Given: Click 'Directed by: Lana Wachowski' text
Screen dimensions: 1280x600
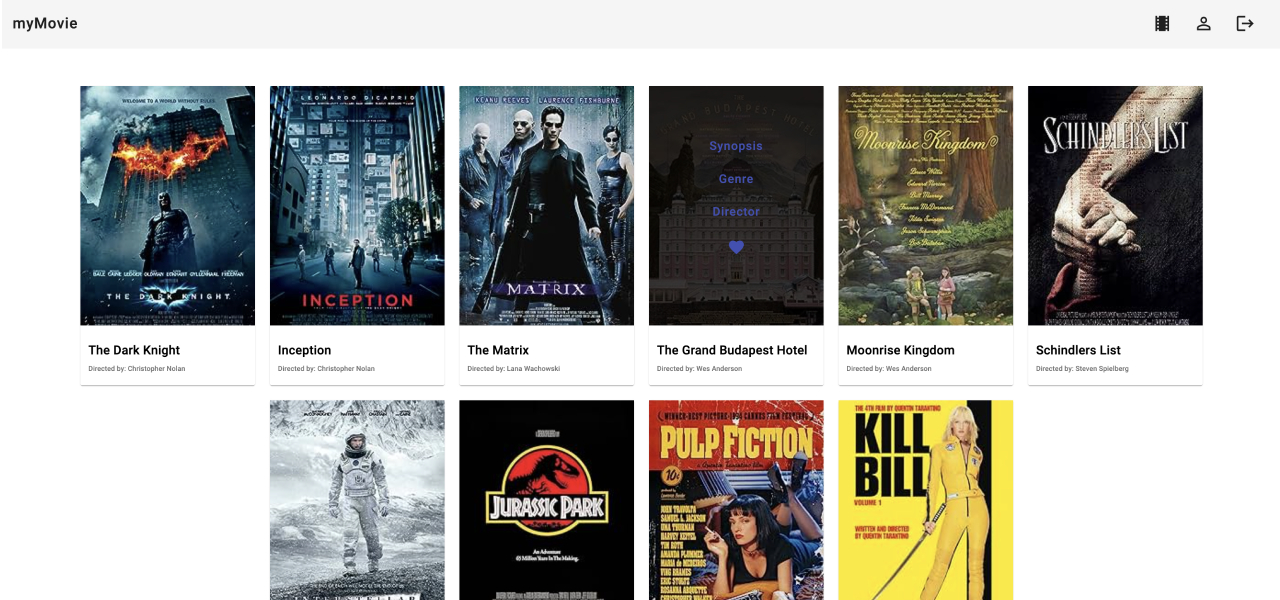Looking at the screenshot, I should (514, 369).
